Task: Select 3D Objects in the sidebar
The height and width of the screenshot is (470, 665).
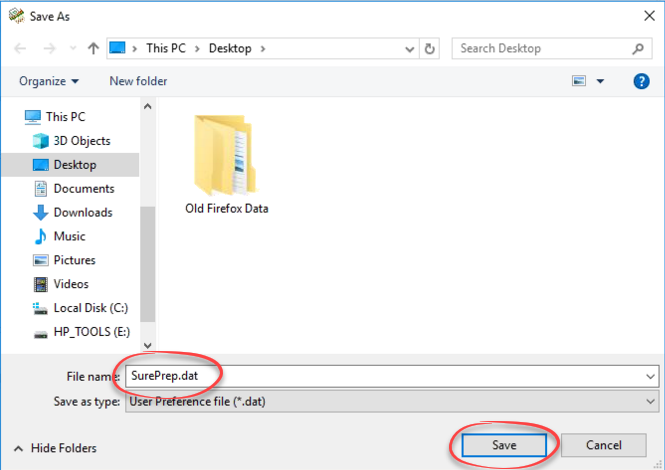Action: (x=82, y=141)
